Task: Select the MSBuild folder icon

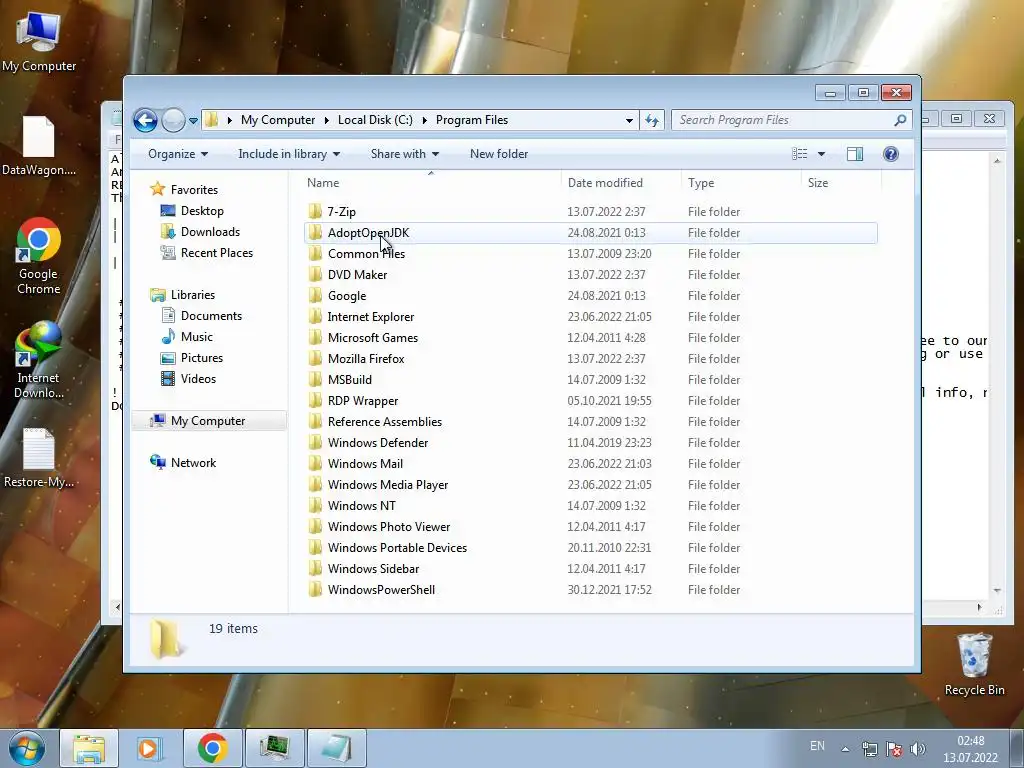Action: 315,379
